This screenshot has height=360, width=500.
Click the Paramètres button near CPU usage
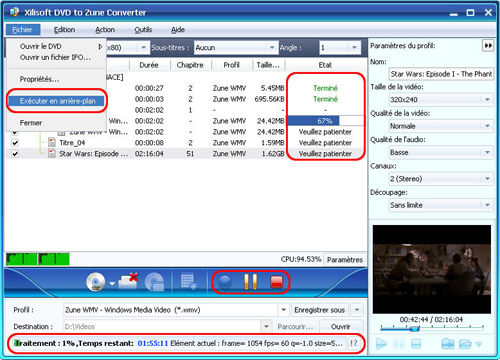click(345, 260)
